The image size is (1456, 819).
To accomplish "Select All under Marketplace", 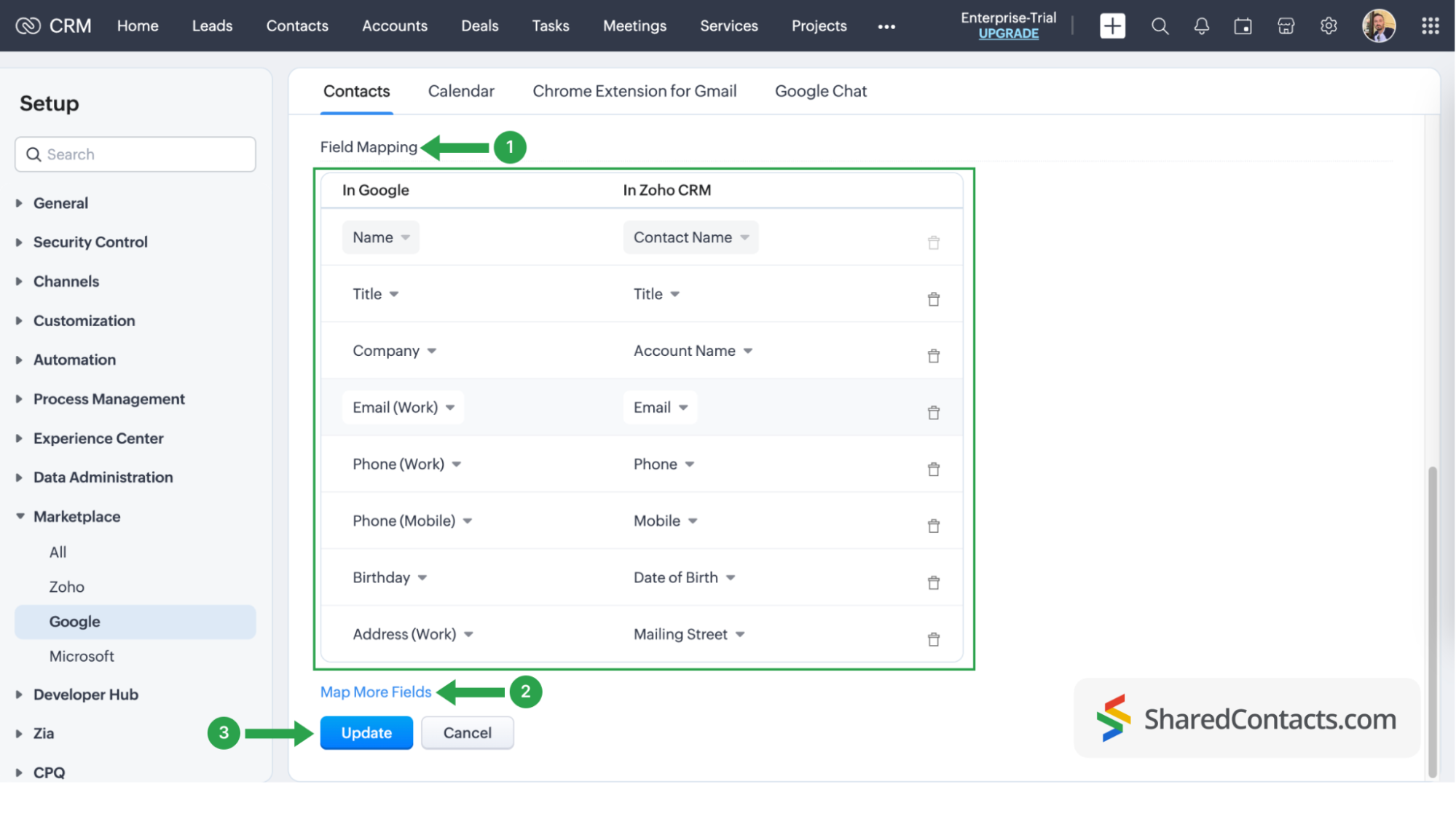I will [x=58, y=553].
